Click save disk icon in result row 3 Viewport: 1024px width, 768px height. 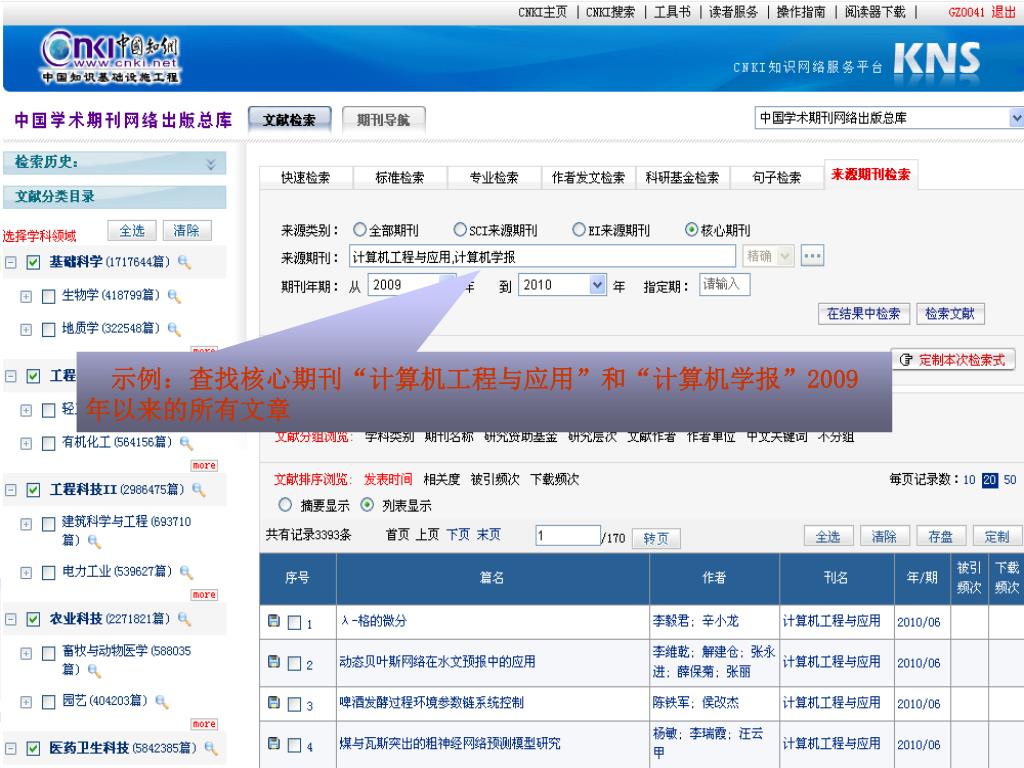[274, 703]
